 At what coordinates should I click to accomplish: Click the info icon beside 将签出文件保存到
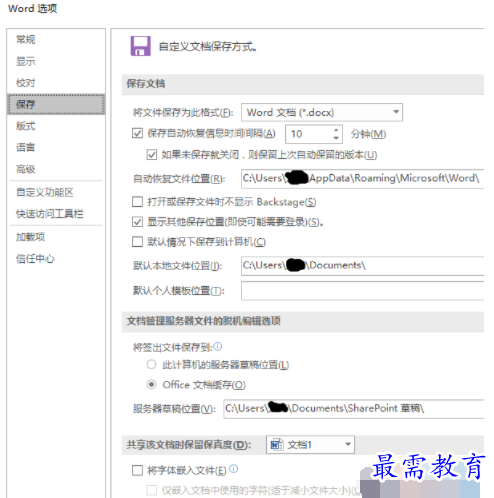(218, 347)
